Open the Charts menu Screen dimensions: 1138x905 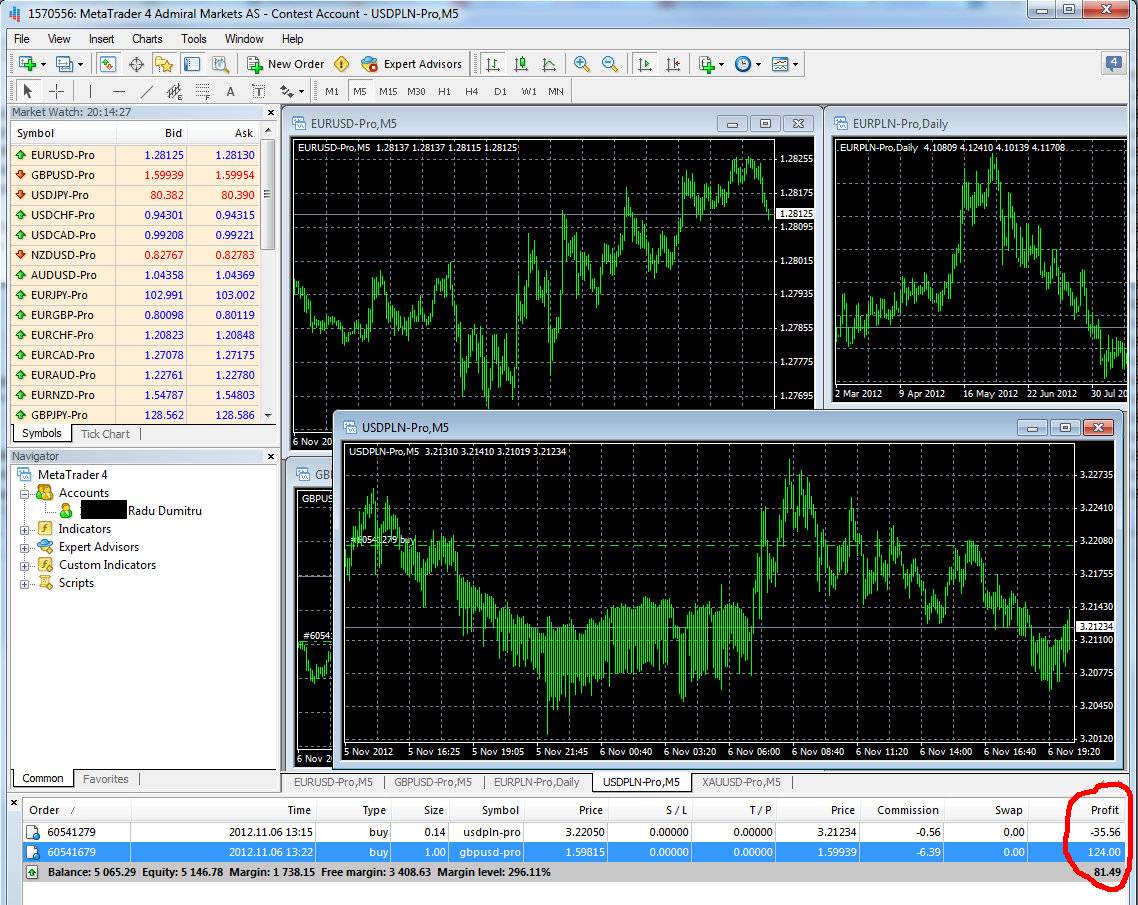click(x=147, y=38)
